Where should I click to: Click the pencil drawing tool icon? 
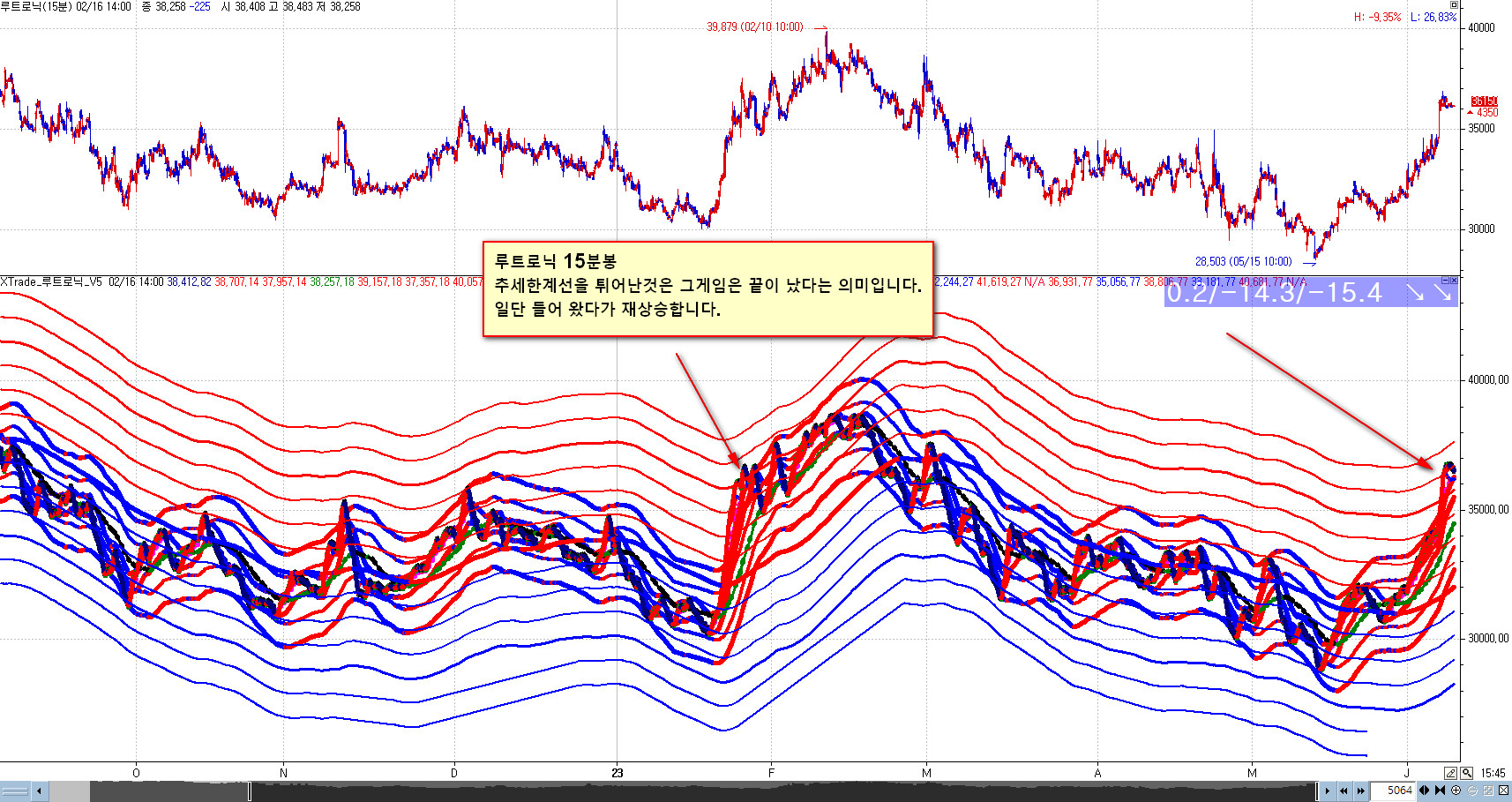point(1450,773)
